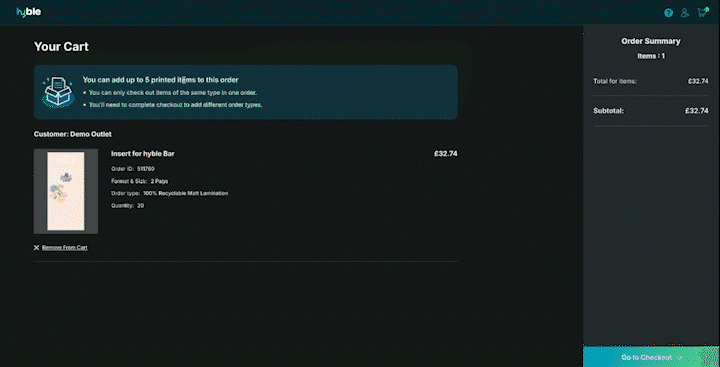Open the help question mark icon
720x367 pixels.
pyautogui.click(x=669, y=13)
